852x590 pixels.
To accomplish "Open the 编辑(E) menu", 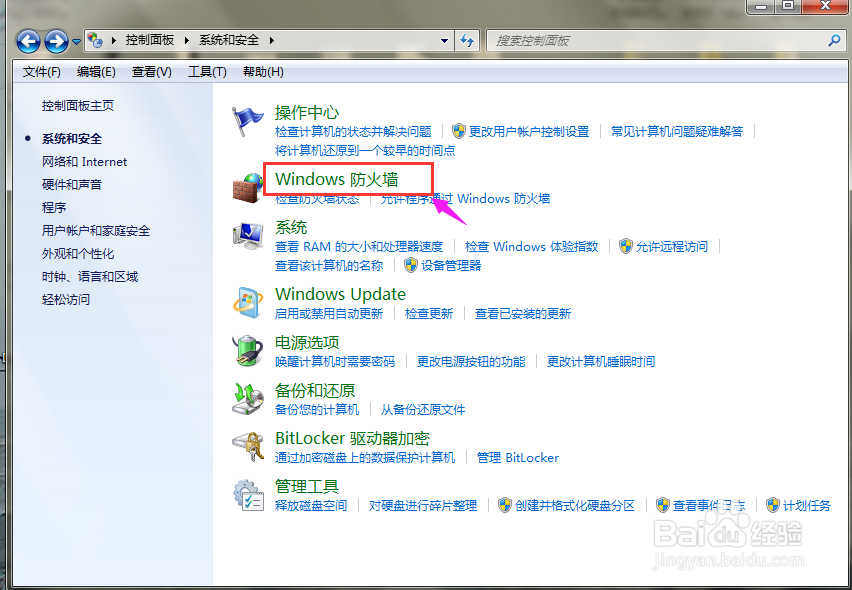I will pos(96,72).
